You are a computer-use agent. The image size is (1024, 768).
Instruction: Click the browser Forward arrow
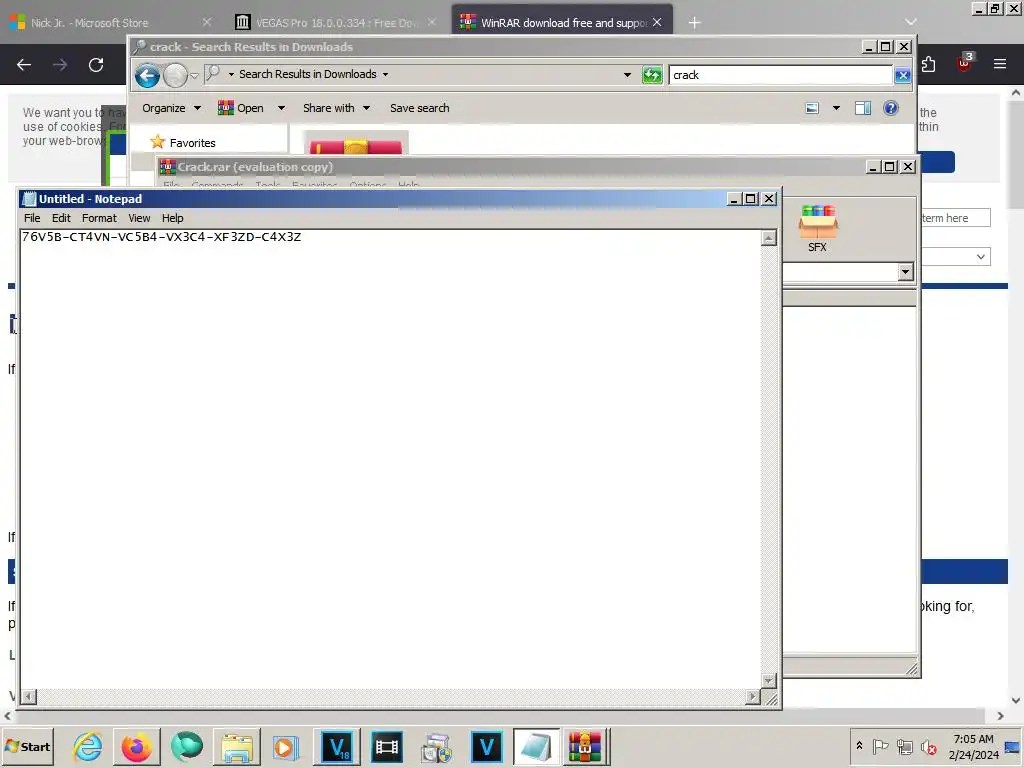pyautogui.click(x=60, y=65)
